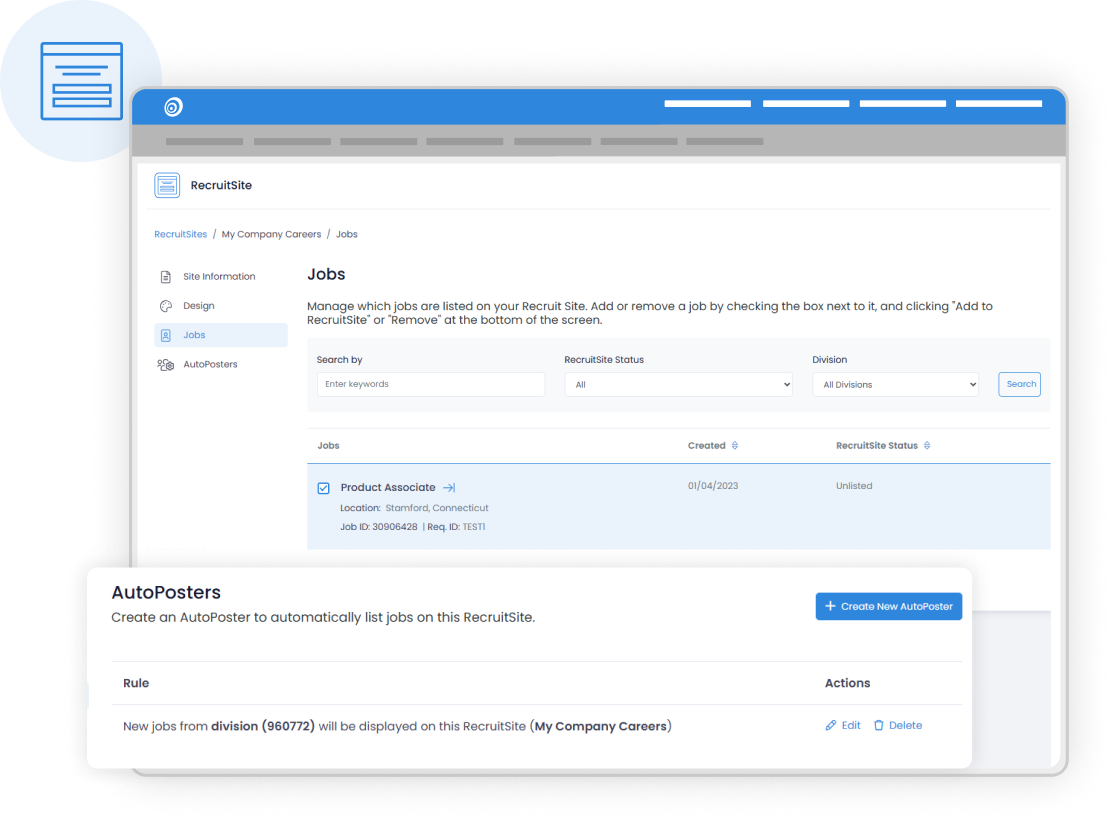Click inside the Enter keywords field
This screenshot has height=822, width=1114.
430,384
